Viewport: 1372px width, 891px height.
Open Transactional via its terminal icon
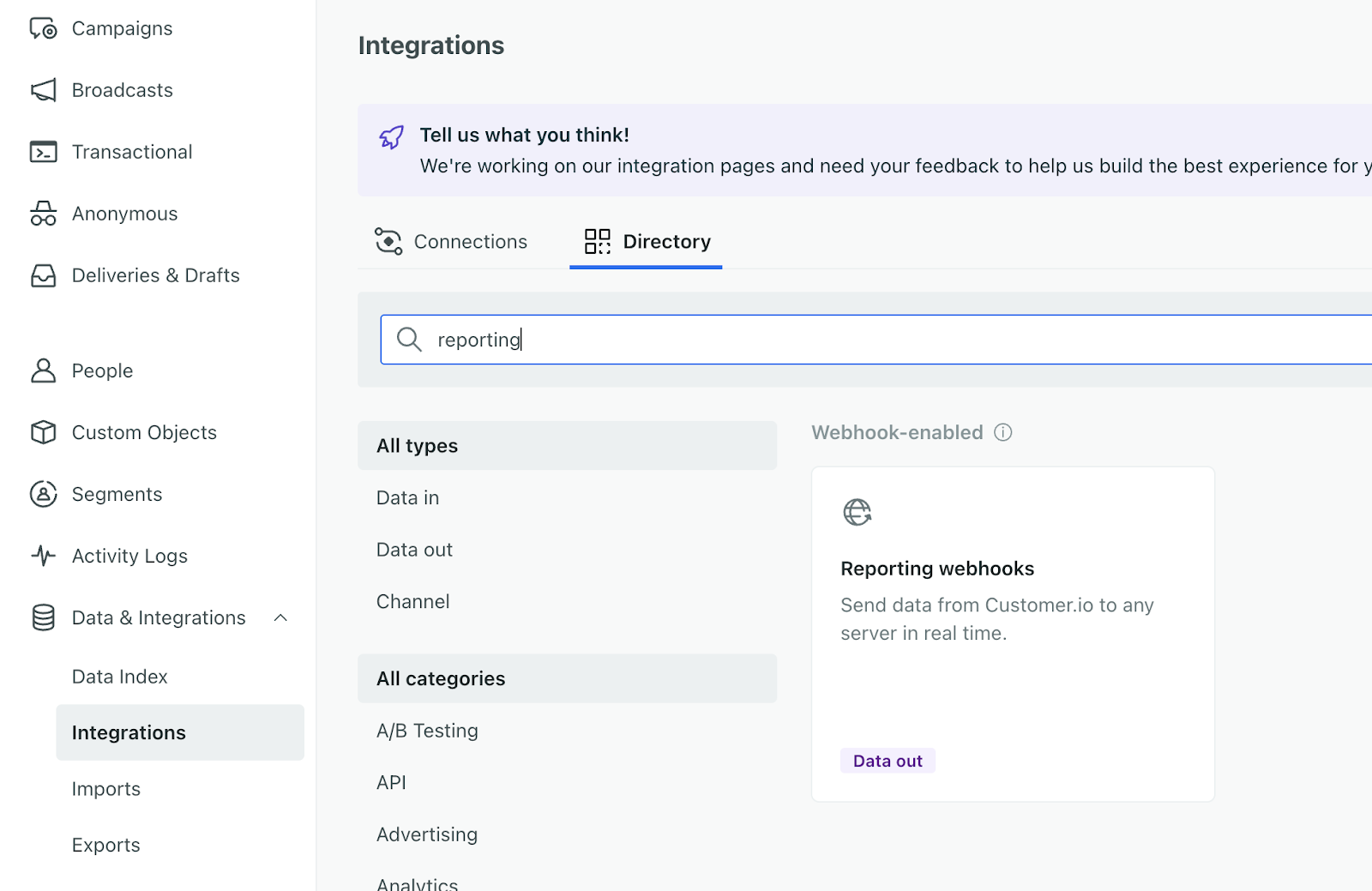(x=41, y=151)
